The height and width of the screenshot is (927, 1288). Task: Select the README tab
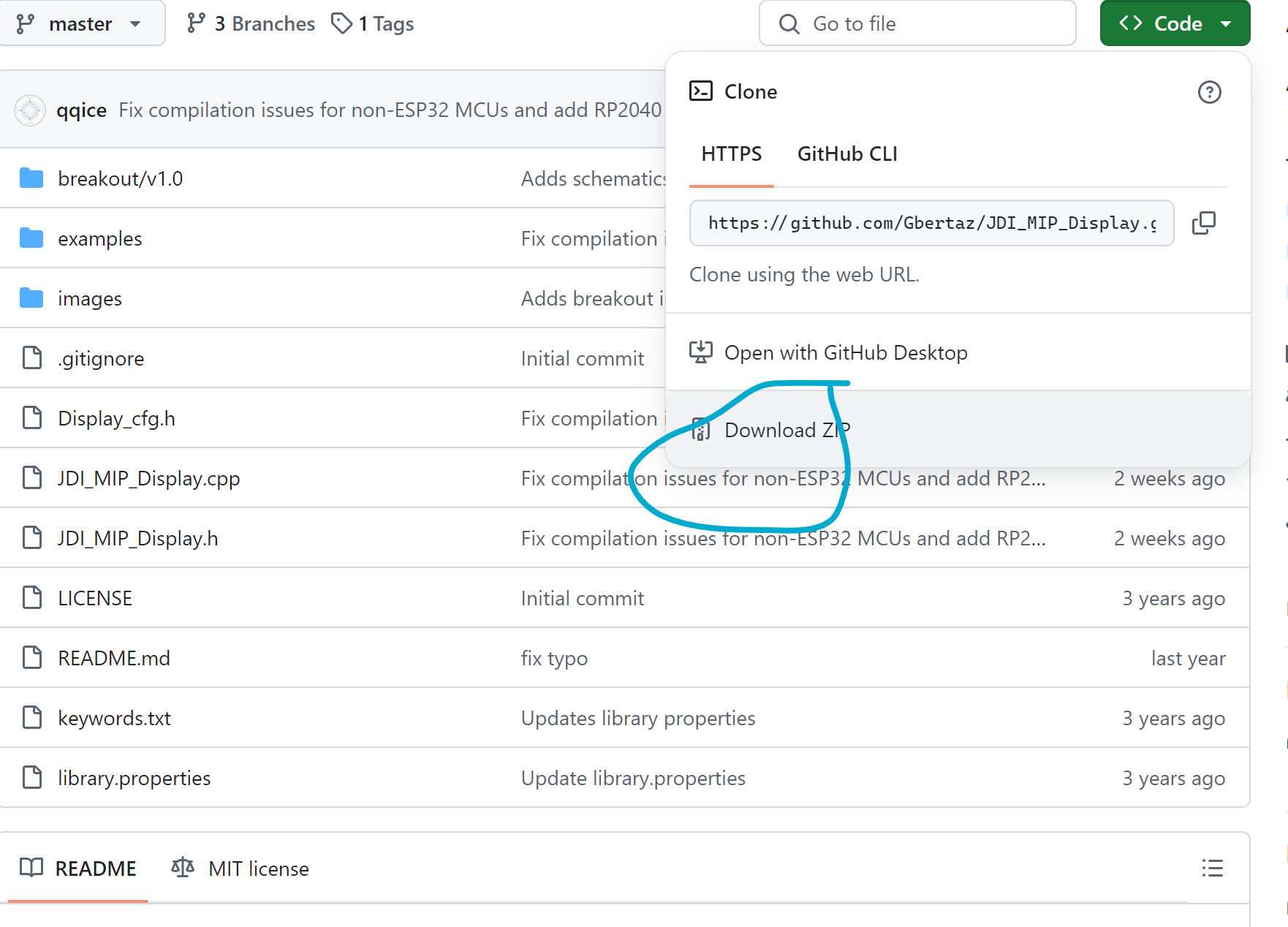78,869
